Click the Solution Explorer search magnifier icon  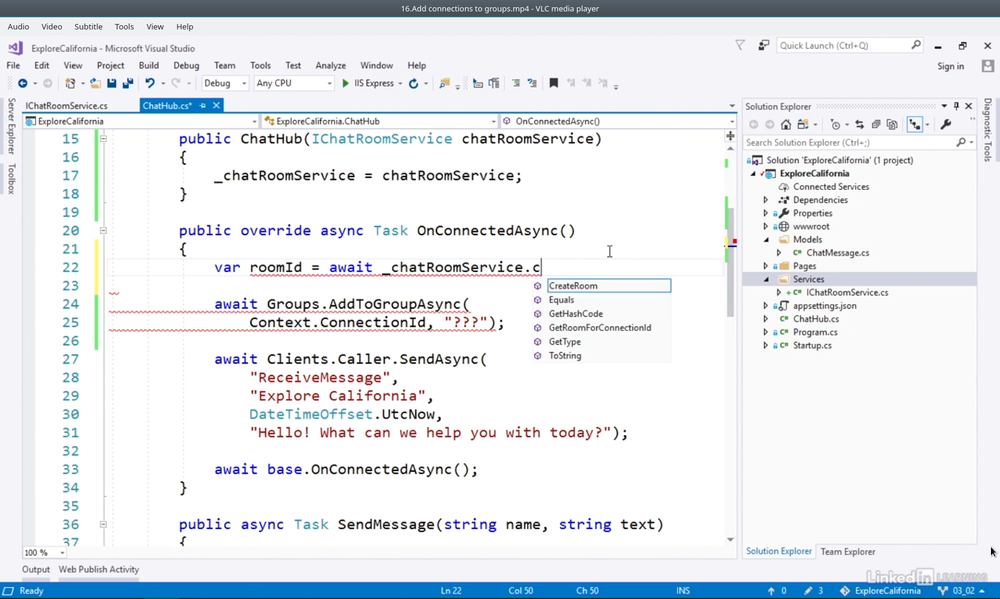point(961,142)
